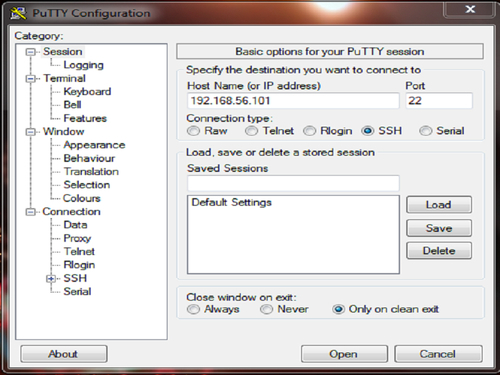
Task: Open the Colours settings category
Action: click(82, 198)
